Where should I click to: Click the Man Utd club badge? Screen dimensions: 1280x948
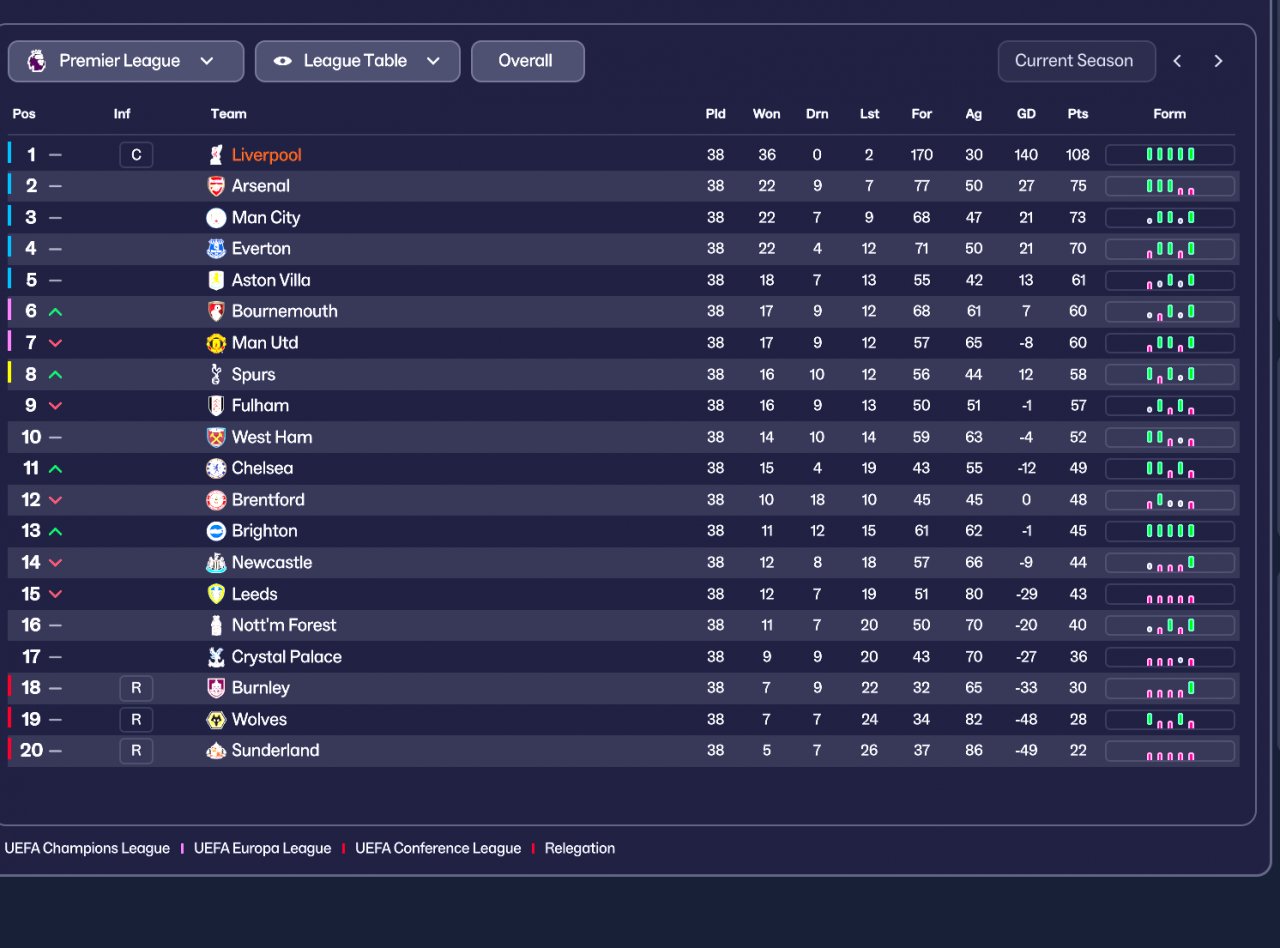[216, 343]
